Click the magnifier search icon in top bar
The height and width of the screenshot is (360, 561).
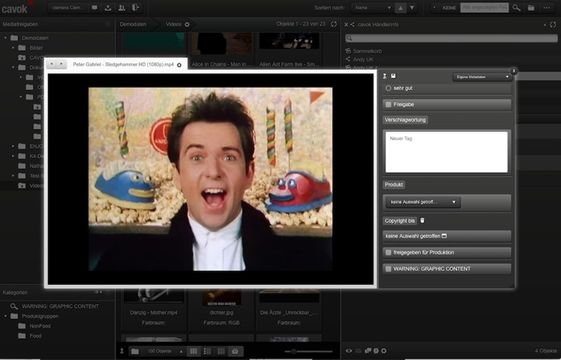(516, 8)
